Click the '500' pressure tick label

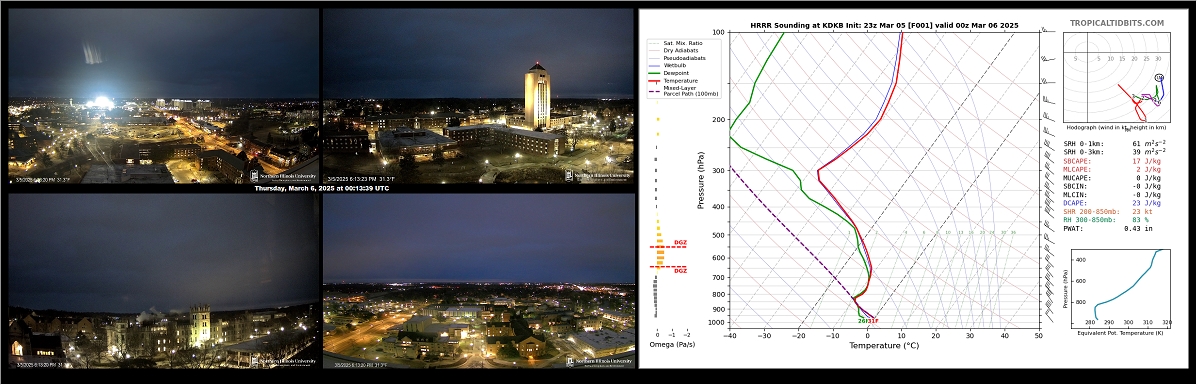718,235
